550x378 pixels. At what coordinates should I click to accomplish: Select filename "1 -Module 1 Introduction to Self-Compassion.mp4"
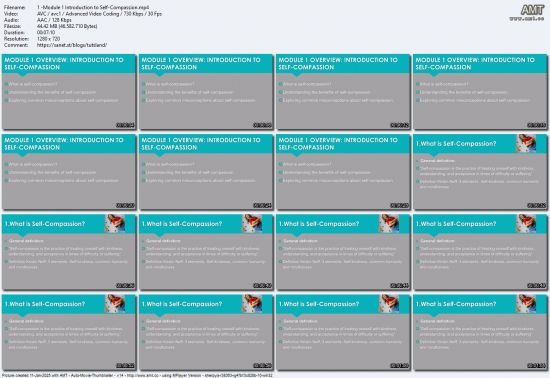tap(93, 7)
